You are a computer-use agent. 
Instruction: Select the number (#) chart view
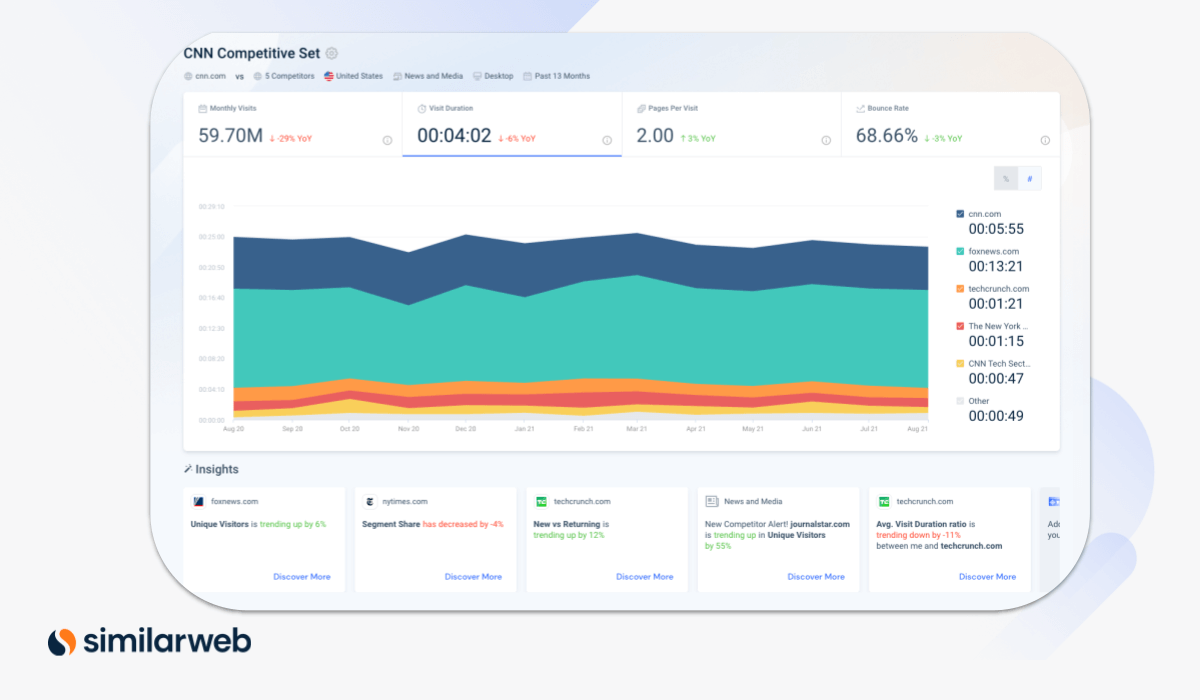(x=1030, y=178)
